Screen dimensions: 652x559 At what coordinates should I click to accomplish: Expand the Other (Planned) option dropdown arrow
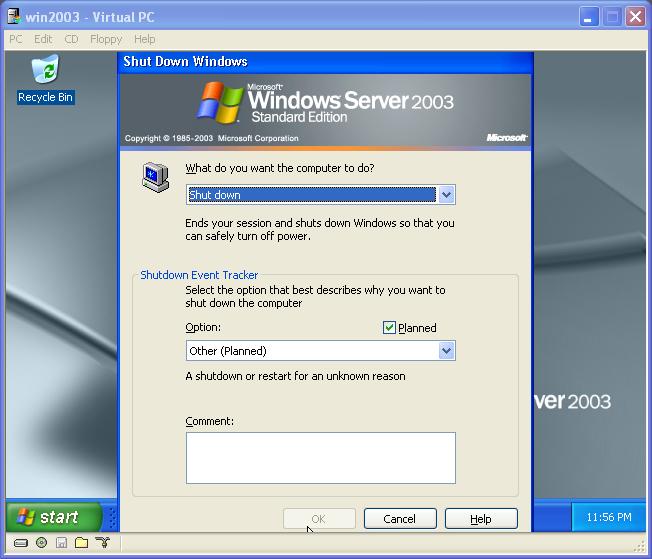point(446,351)
